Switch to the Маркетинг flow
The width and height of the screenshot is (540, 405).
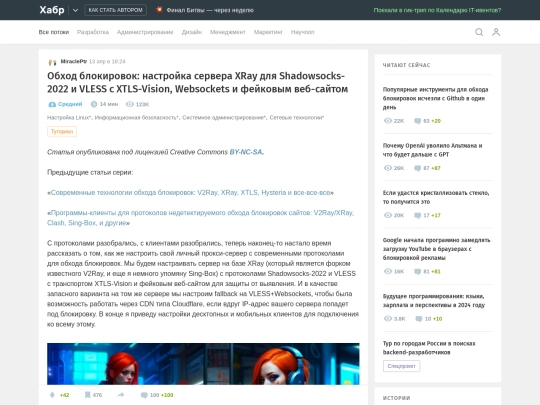click(268, 32)
